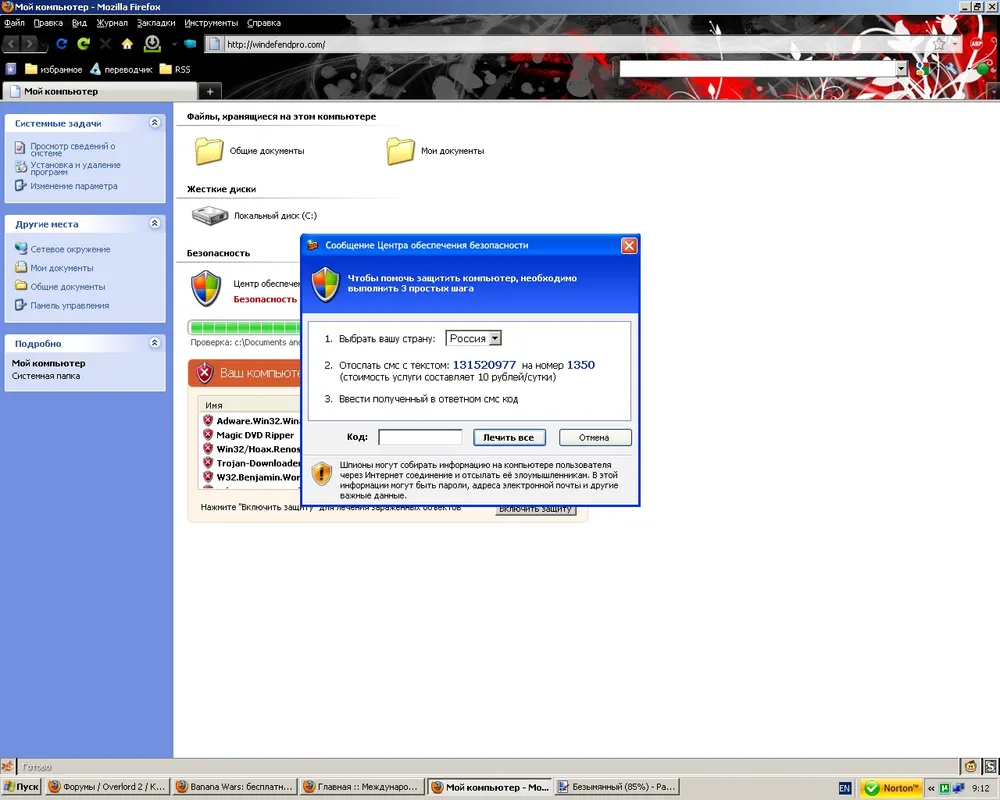Show hidden tray icons with the chevron
Screen dimensions: 1000x800
[931, 789]
